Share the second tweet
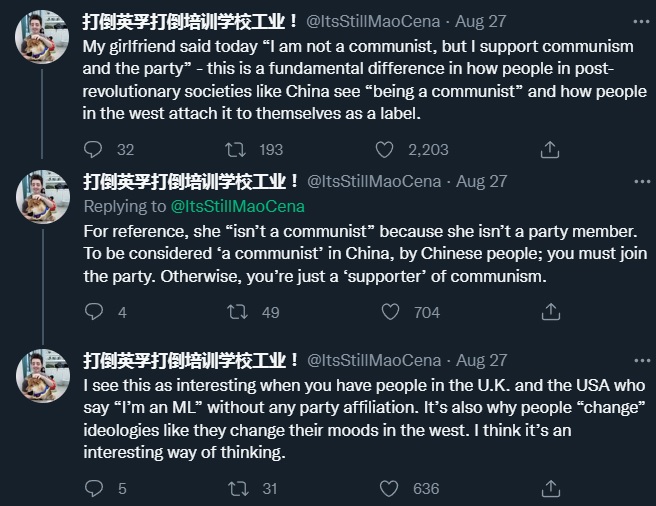This screenshot has height=506, width=656. (549, 312)
